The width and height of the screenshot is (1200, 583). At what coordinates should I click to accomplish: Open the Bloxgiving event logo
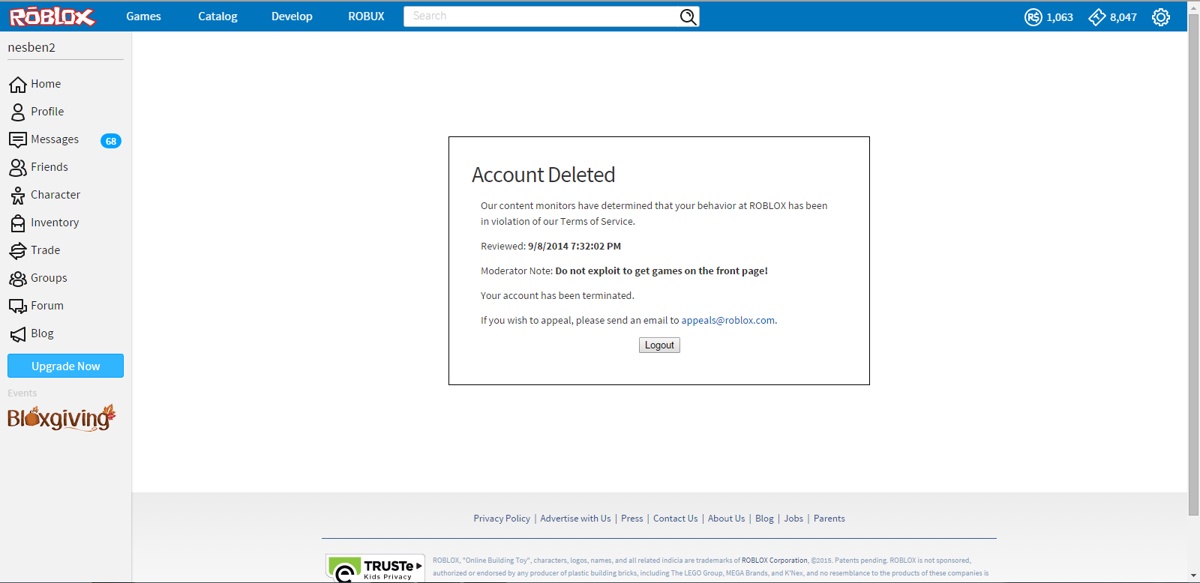[62, 417]
